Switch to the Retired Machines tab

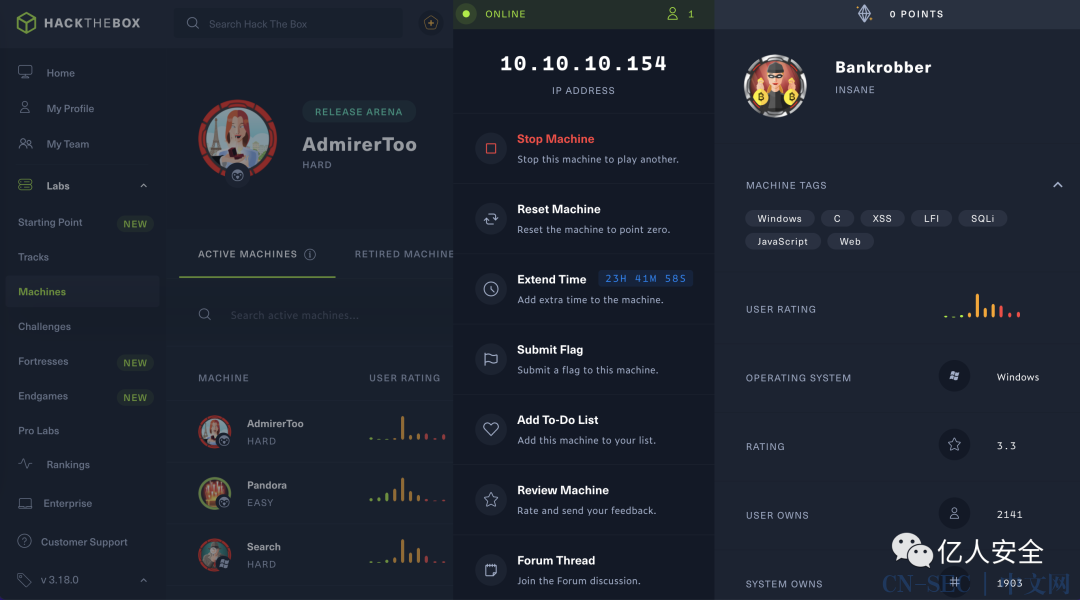404,254
